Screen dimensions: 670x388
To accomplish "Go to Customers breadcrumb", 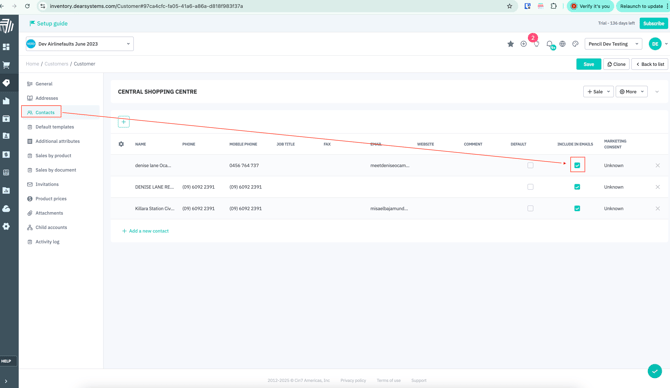I will (56, 64).
